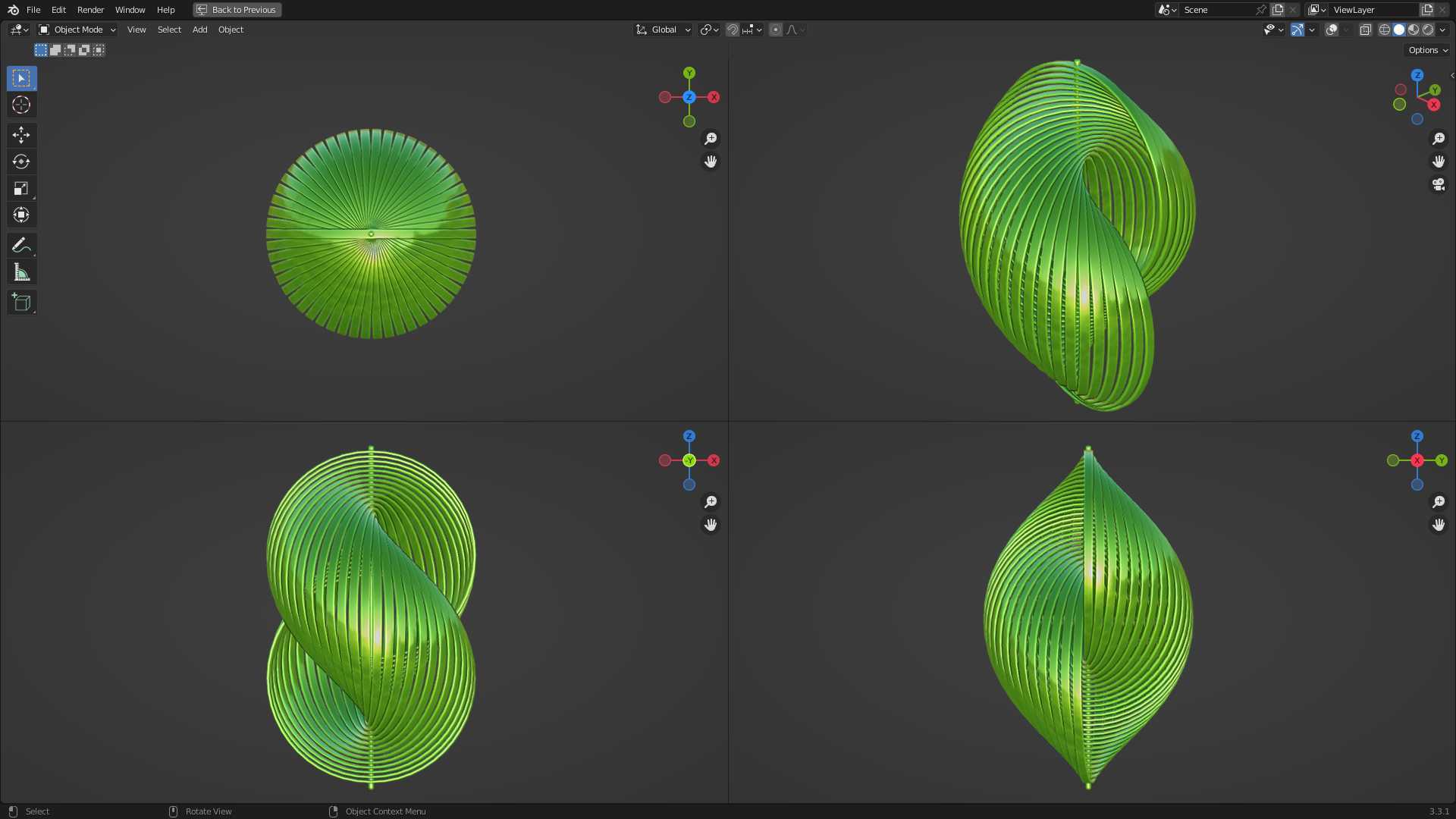Open the viewport View menu
The width and height of the screenshot is (1456, 819).
tap(136, 30)
